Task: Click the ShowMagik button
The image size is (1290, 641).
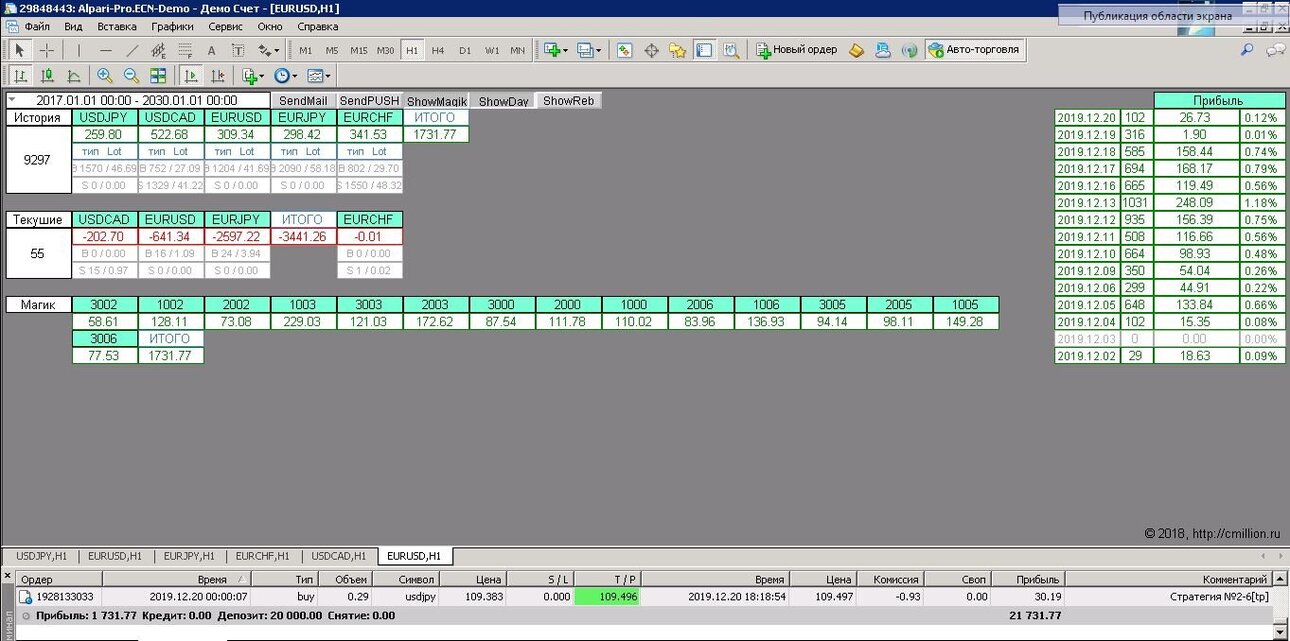Action: [x=437, y=101]
